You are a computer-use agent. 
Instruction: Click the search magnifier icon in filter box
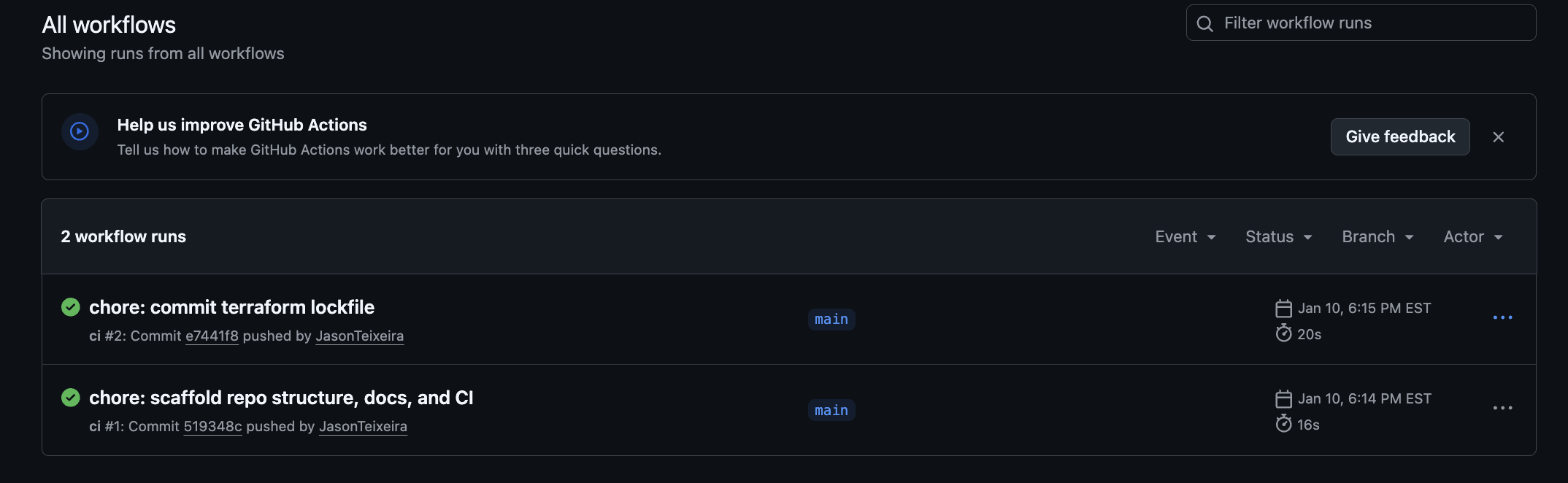[x=1205, y=23]
